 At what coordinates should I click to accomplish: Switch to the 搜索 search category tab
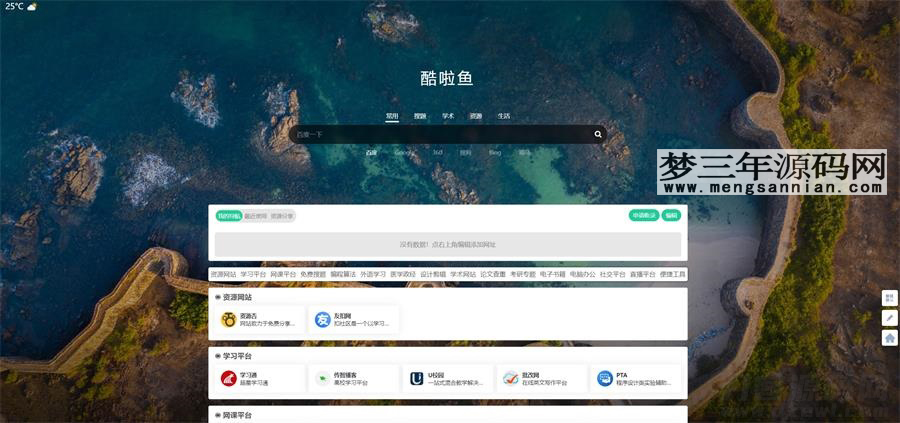pos(420,116)
